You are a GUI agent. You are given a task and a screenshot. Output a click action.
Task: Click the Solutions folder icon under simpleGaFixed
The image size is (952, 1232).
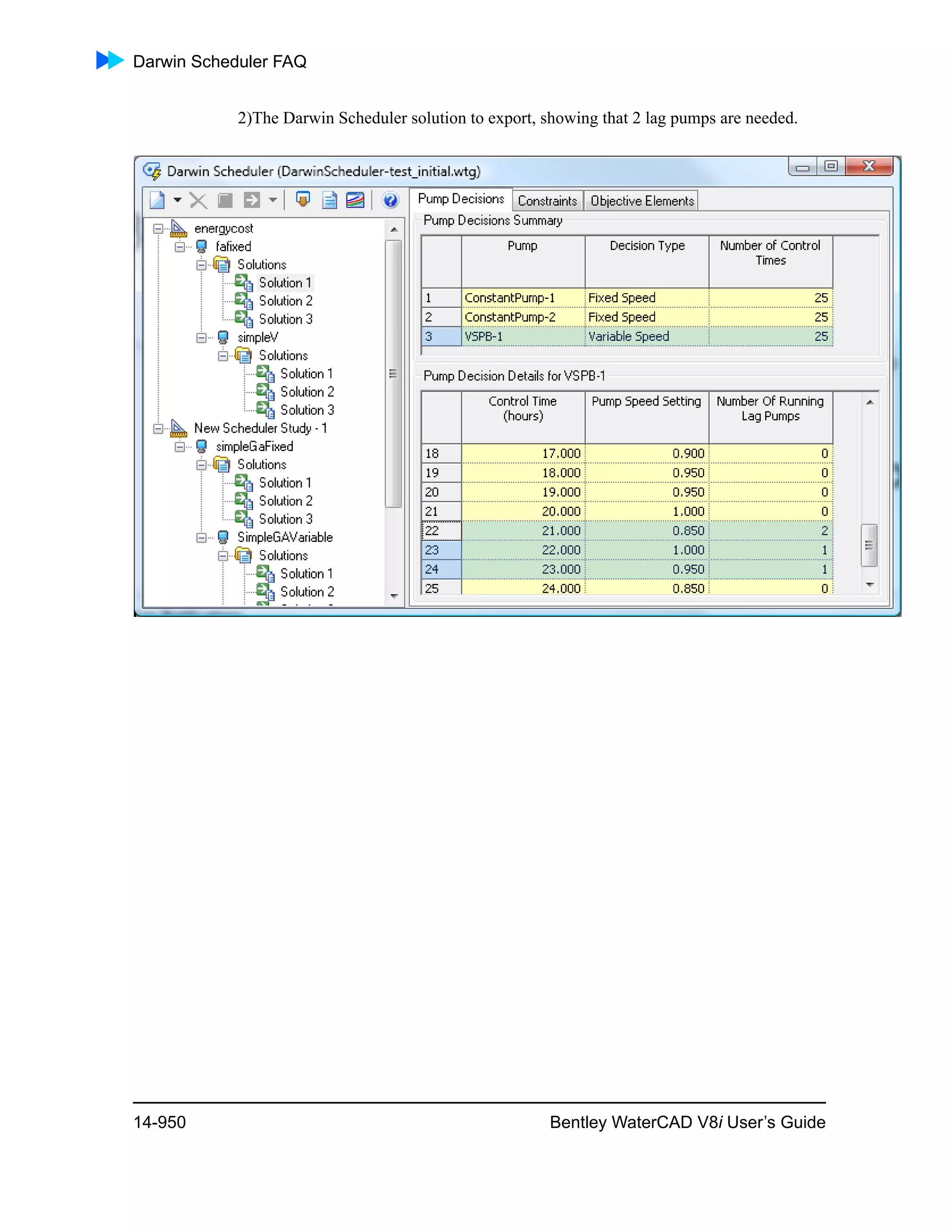[x=222, y=465]
